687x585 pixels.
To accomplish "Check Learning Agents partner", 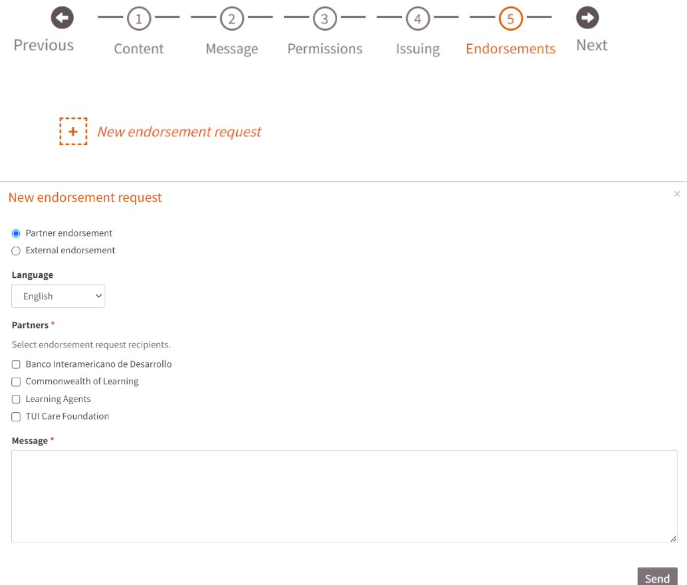I will click(x=16, y=399).
